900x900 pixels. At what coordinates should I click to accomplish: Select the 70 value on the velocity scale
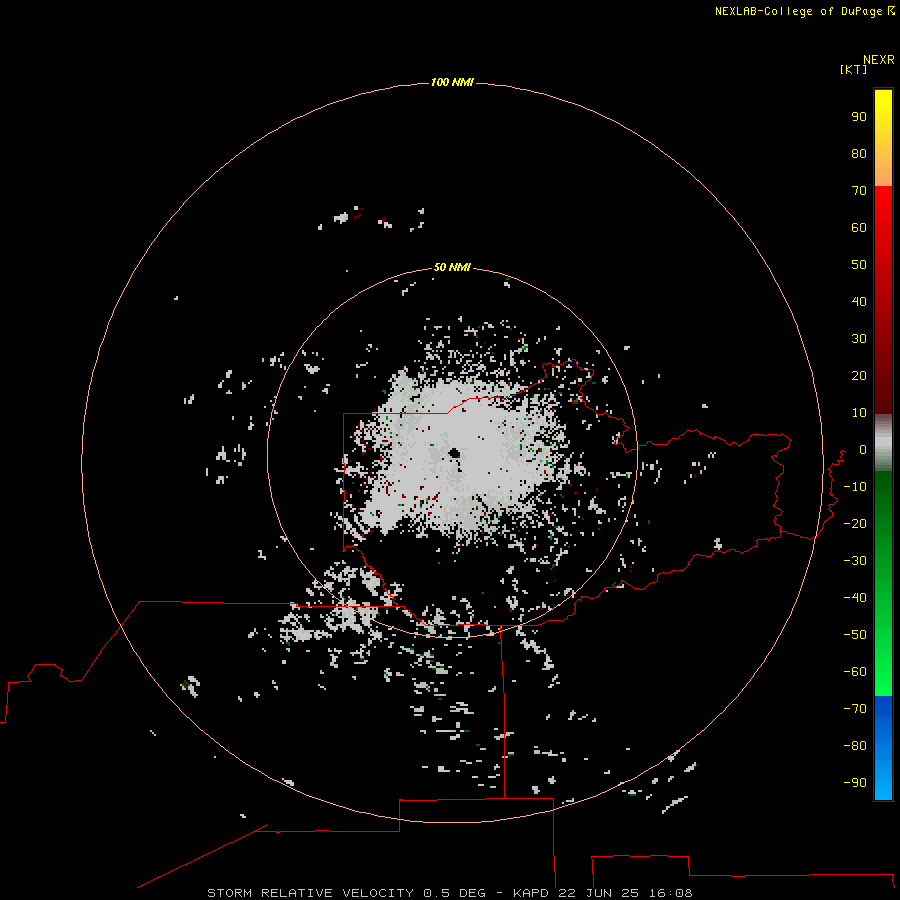859,191
